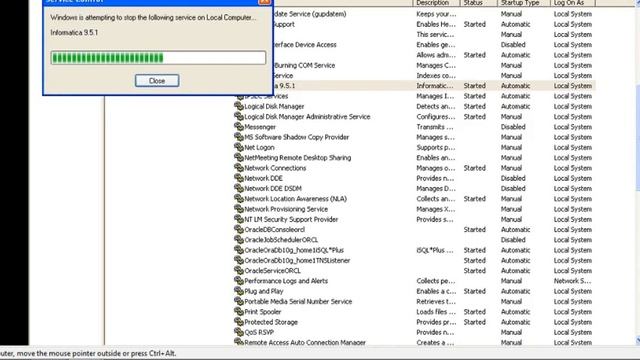Click the OracleOraDb10g_home1iSQL*Plus service icon
The height and width of the screenshot is (360, 640).
[239, 250]
